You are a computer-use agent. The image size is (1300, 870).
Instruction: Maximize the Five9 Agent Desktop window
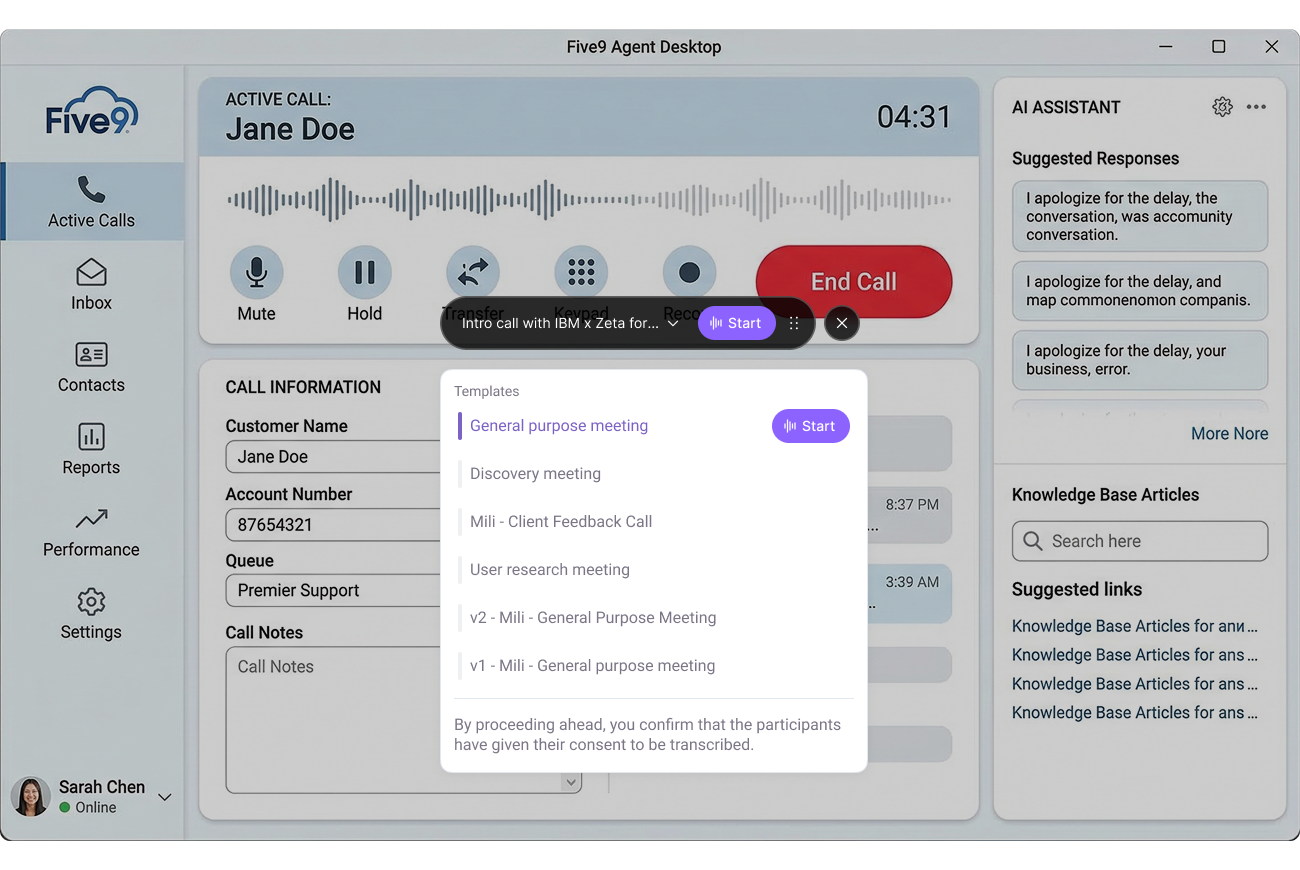pyautogui.click(x=1218, y=47)
